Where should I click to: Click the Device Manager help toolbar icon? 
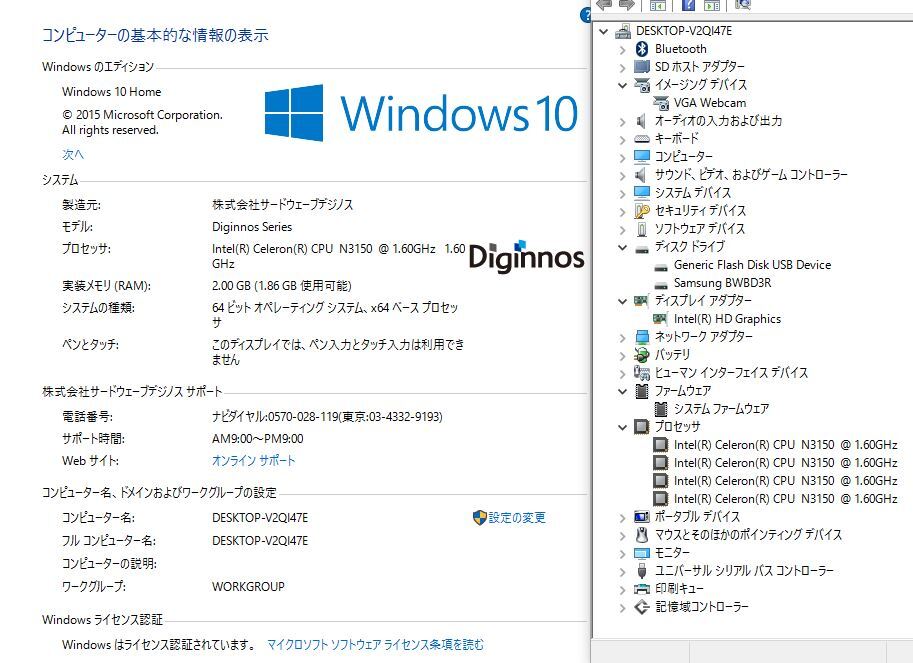(688, 5)
